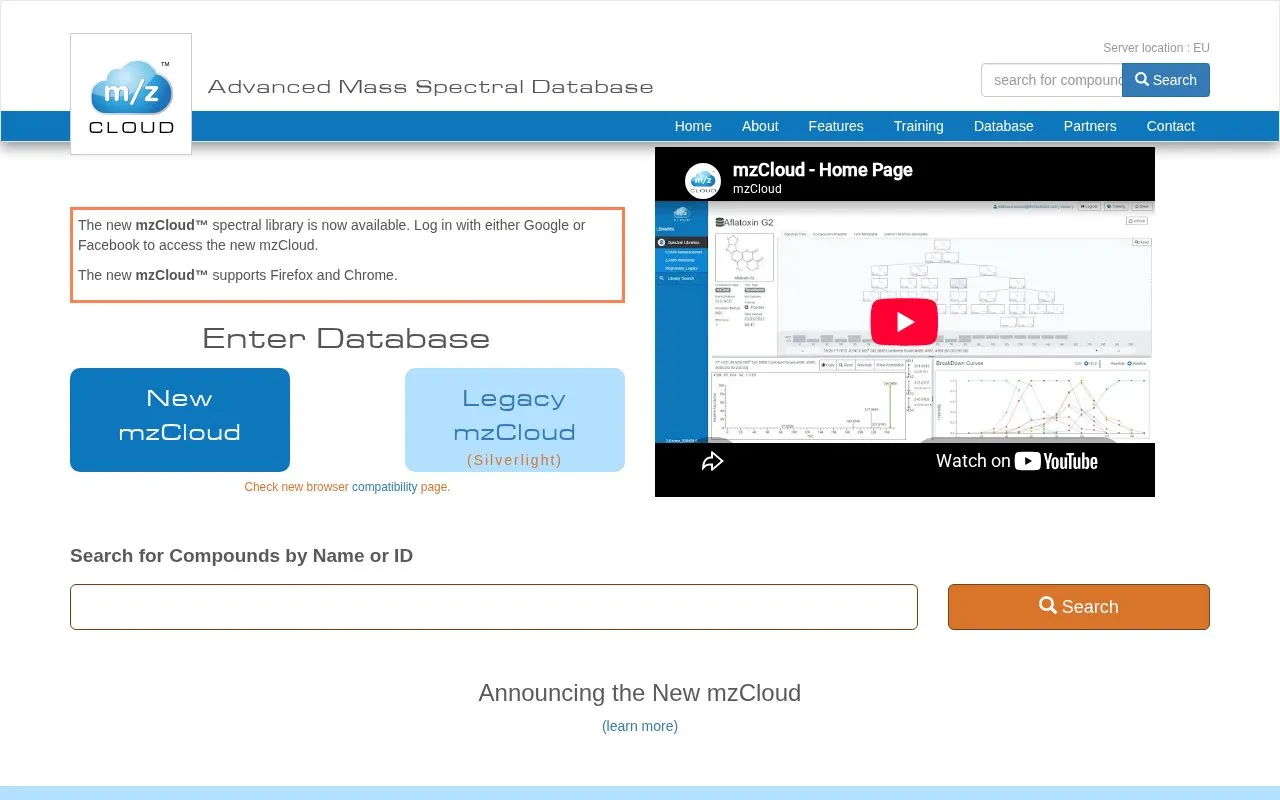The height and width of the screenshot is (800, 1280).
Task: Open Watch on YouTube link
Action: point(1016,461)
